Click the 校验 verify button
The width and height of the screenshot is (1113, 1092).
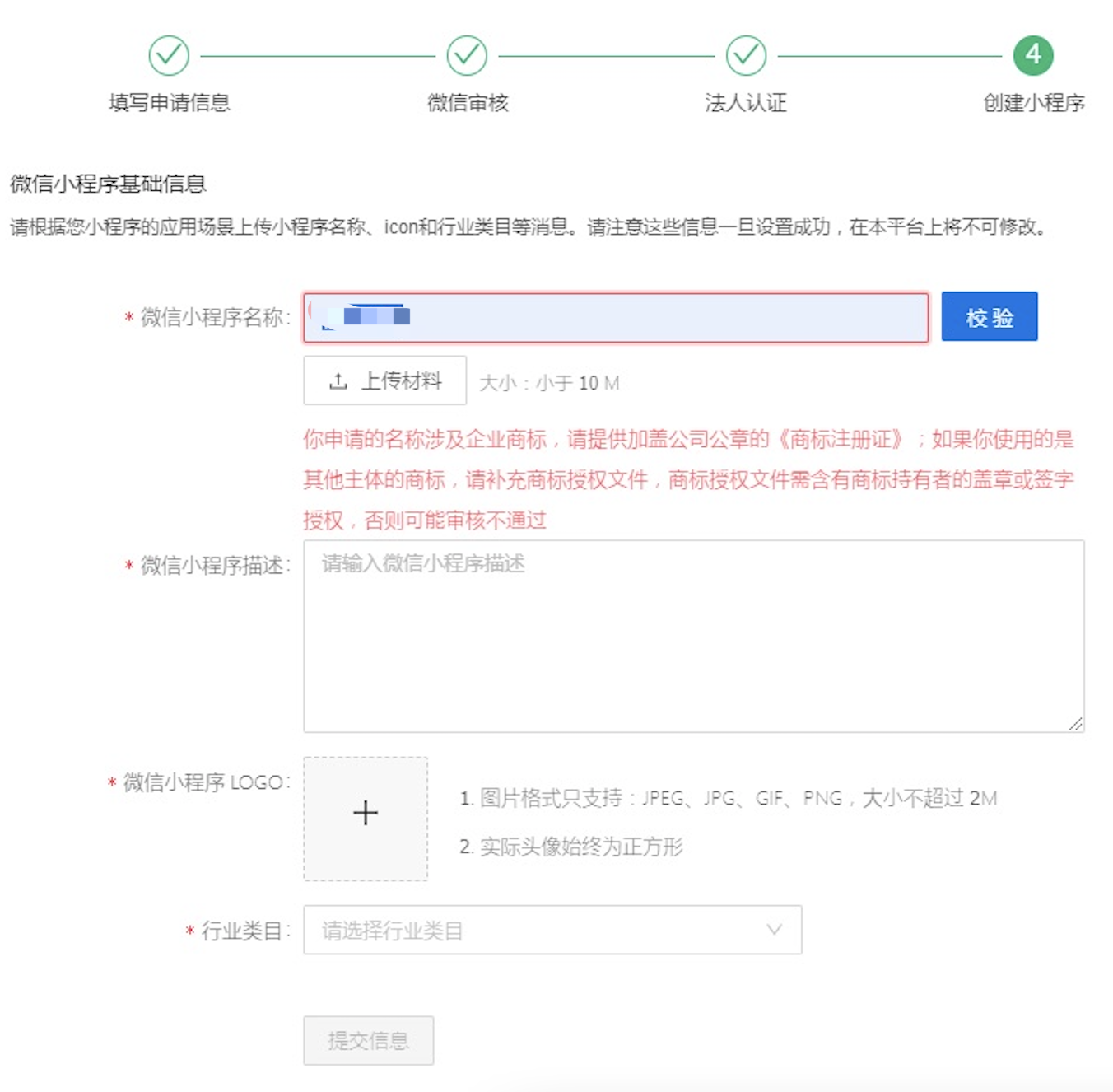[990, 316]
